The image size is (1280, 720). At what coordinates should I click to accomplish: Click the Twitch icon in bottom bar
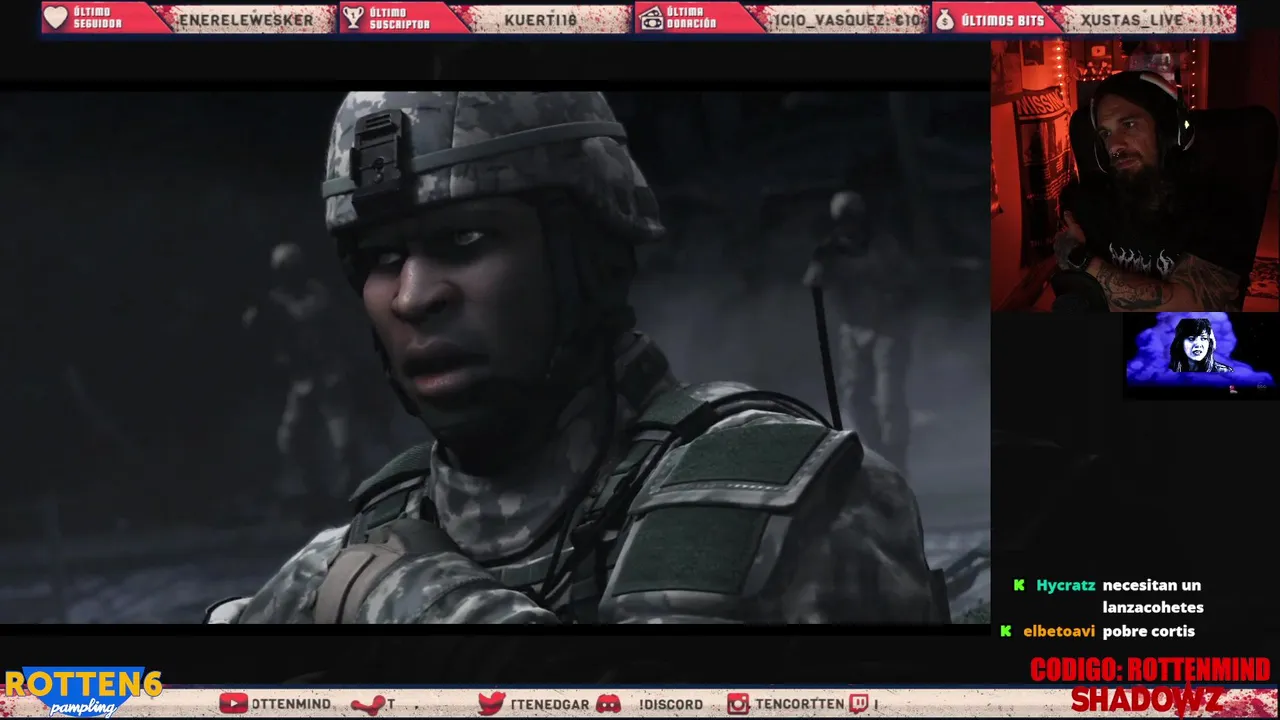tap(860, 704)
